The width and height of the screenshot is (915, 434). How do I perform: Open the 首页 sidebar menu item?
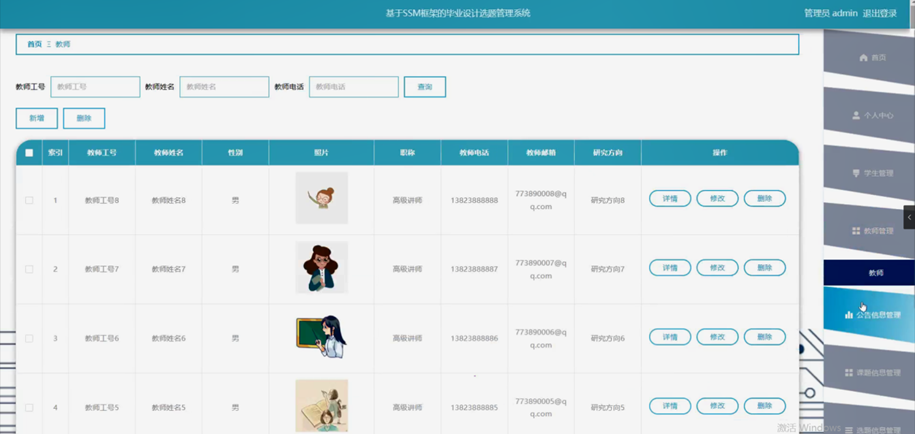869,58
